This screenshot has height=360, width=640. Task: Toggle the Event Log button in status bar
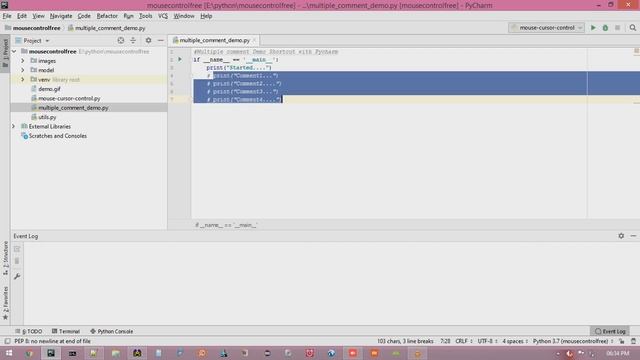tap(610, 331)
